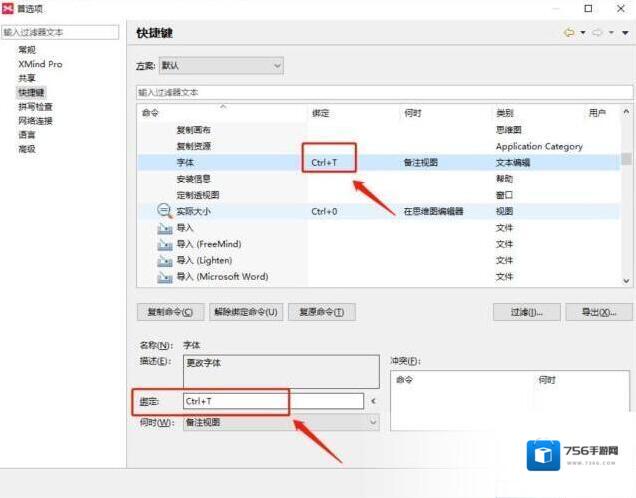Image resolution: width=636 pixels, height=498 pixels.
Task: Click the forward navigation arrow icon
Action: coord(596,33)
